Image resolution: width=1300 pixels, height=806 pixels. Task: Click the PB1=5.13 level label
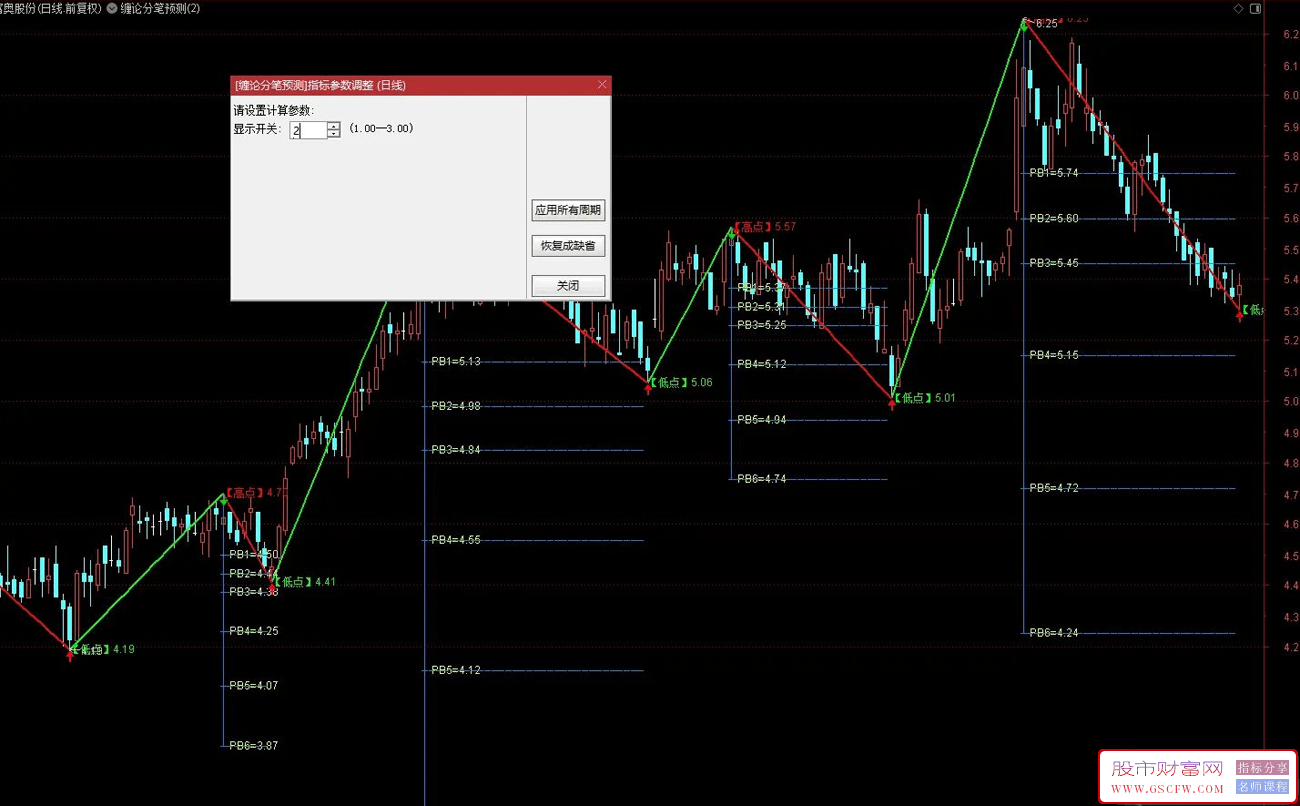(455, 361)
